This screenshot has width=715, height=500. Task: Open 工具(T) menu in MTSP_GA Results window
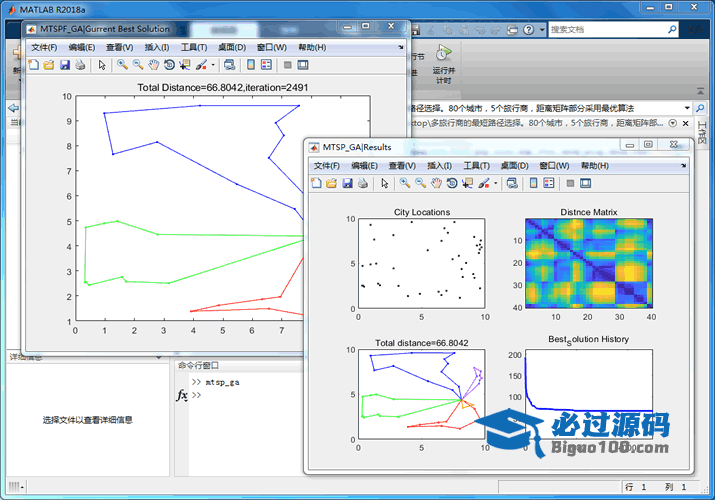pos(477,166)
